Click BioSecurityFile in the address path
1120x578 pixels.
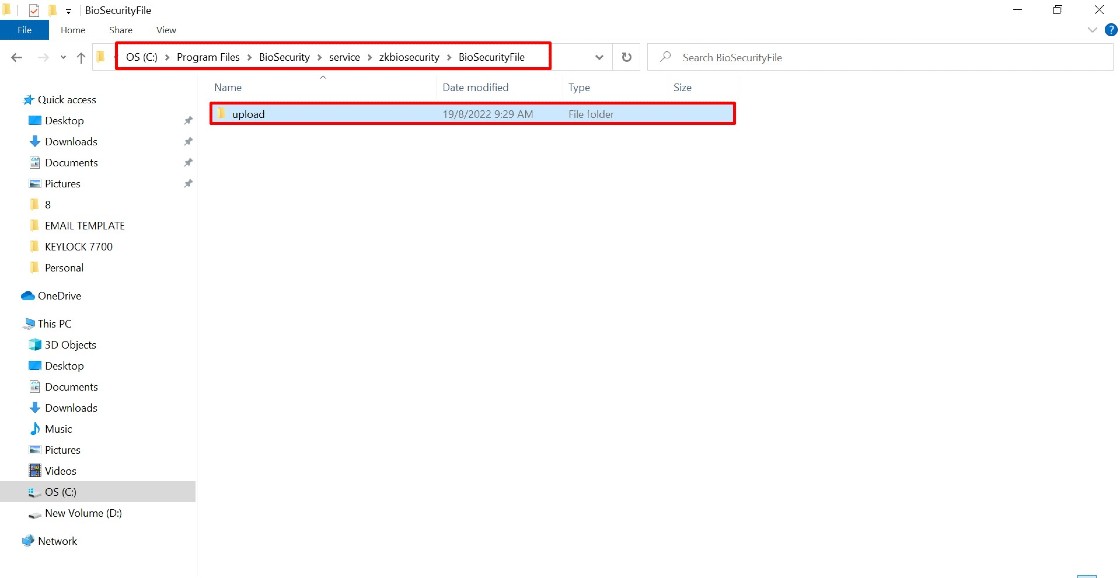click(x=491, y=57)
